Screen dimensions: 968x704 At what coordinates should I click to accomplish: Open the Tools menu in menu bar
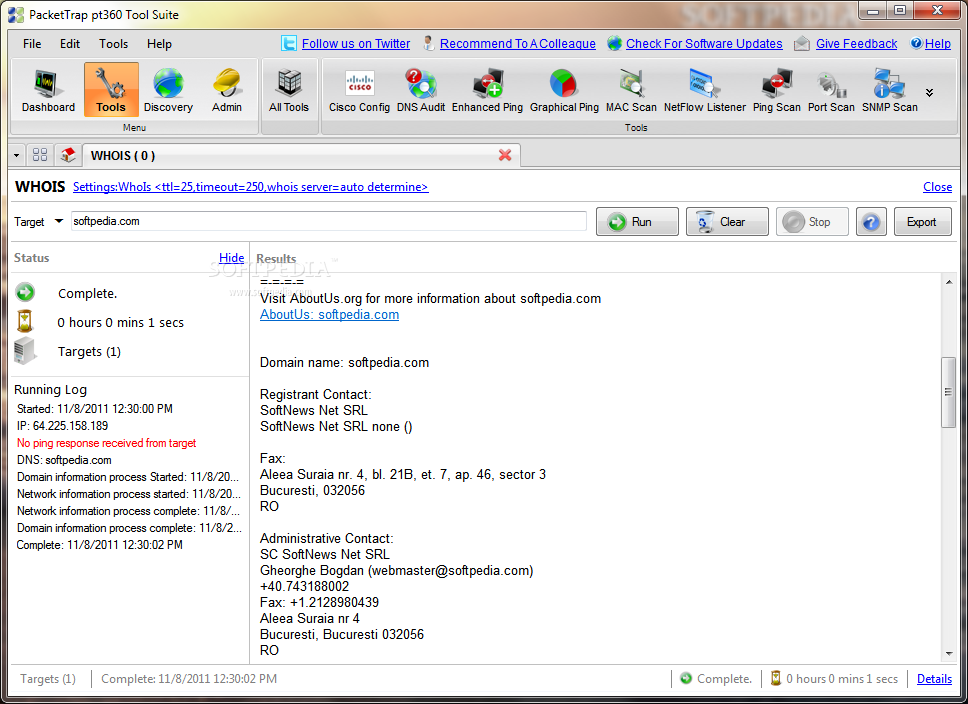click(x=114, y=44)
